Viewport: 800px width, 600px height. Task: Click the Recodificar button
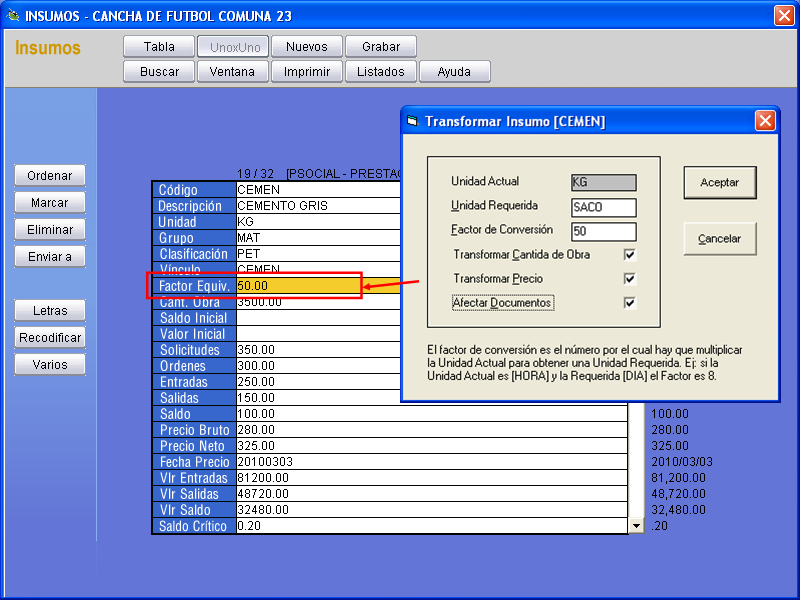coord(50,338)
